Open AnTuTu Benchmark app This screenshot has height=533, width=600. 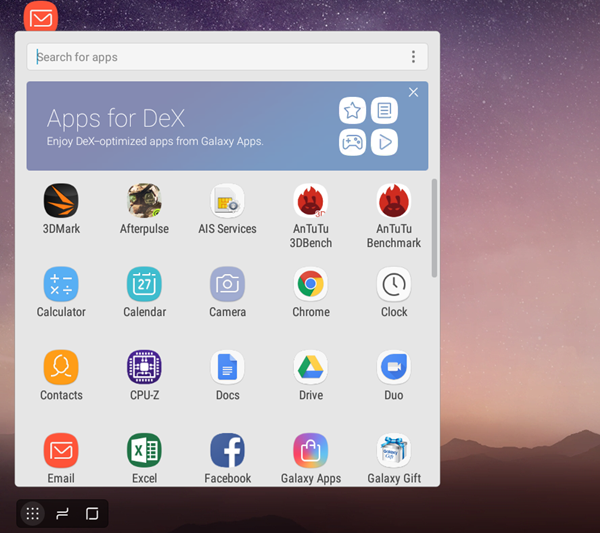(x=394, y=200)
